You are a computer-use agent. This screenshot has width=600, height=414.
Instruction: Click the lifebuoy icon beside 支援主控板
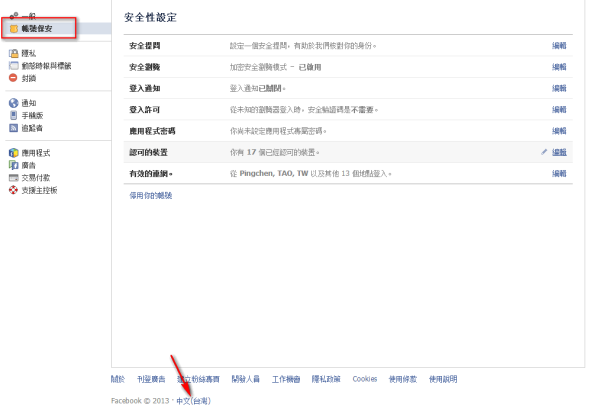click(14, 190)
